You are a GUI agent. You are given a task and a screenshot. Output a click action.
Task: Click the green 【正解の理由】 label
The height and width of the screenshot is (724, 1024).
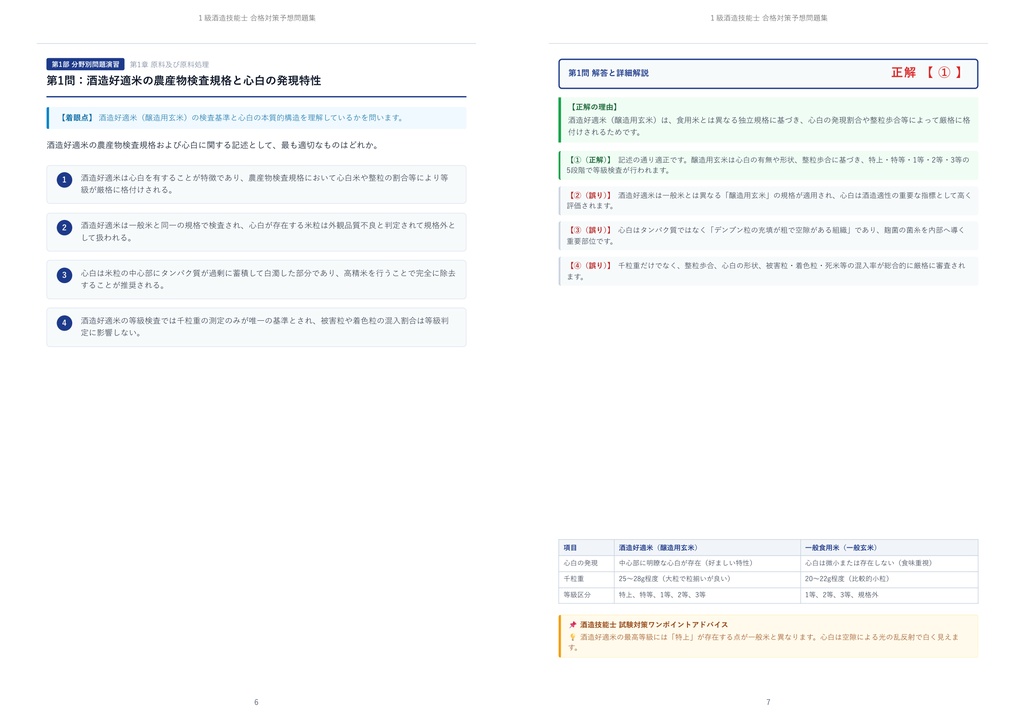594,107
